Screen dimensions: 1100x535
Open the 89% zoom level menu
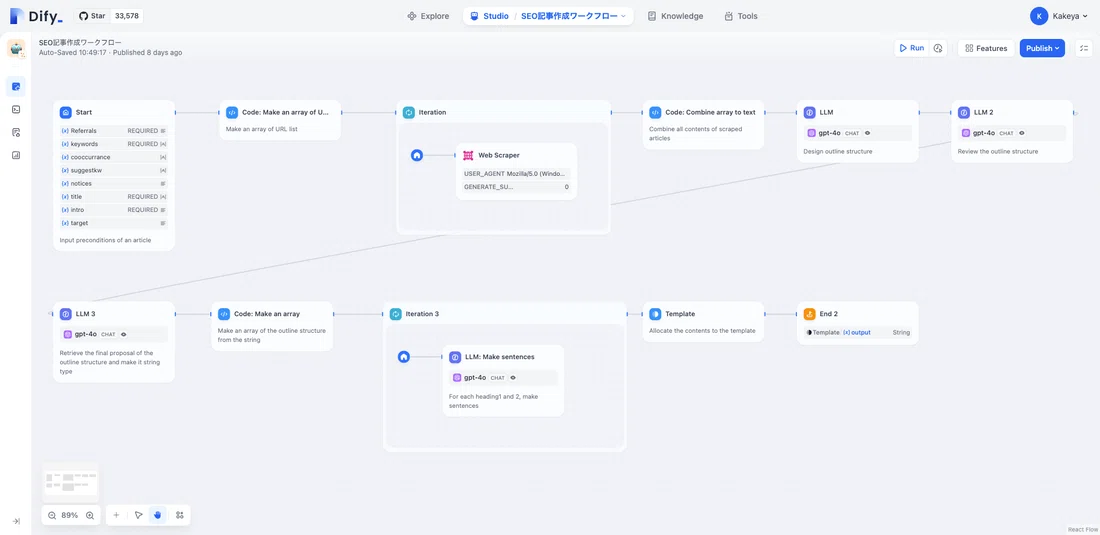[70, 515]
